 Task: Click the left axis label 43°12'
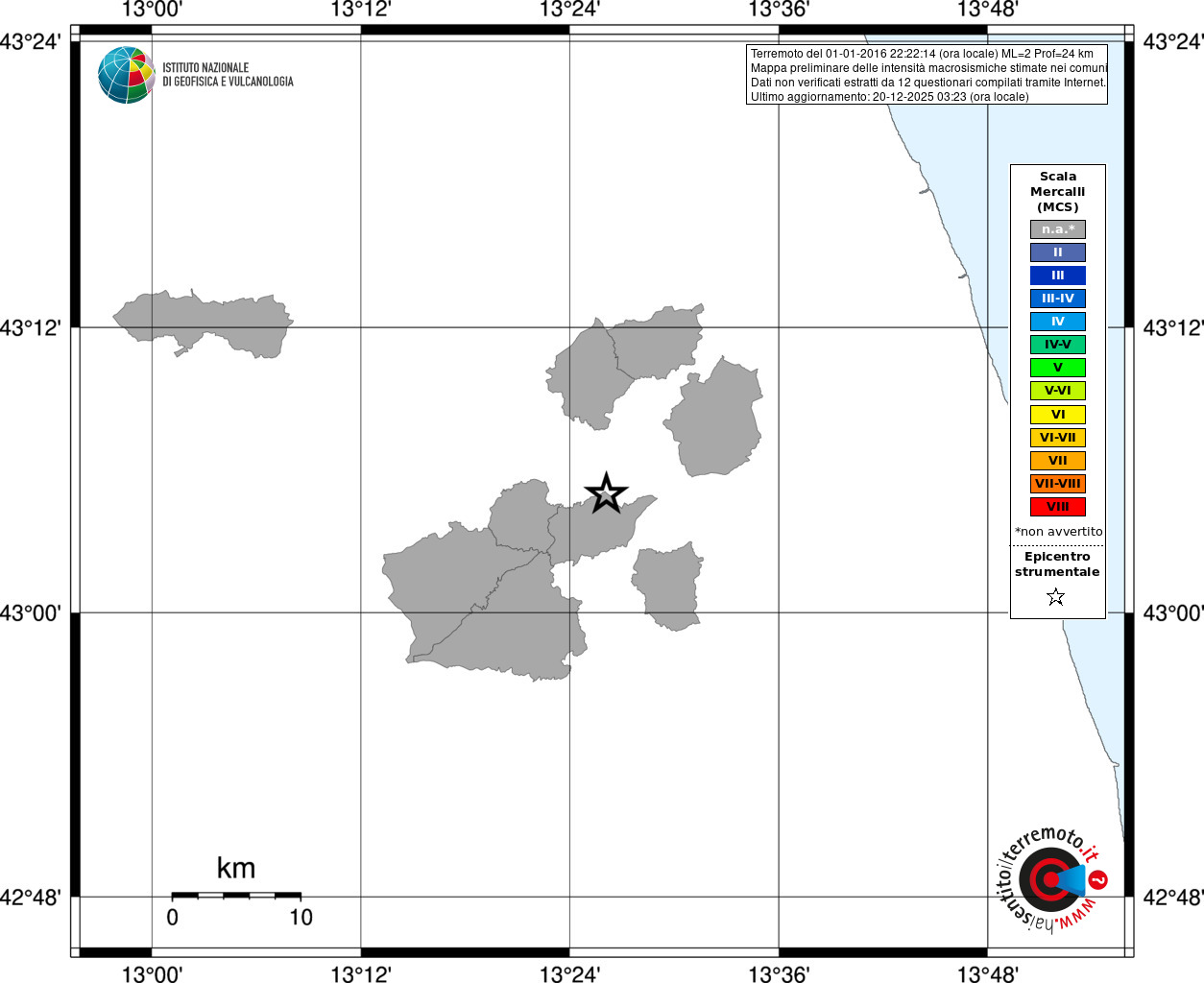tap(31, 327)
